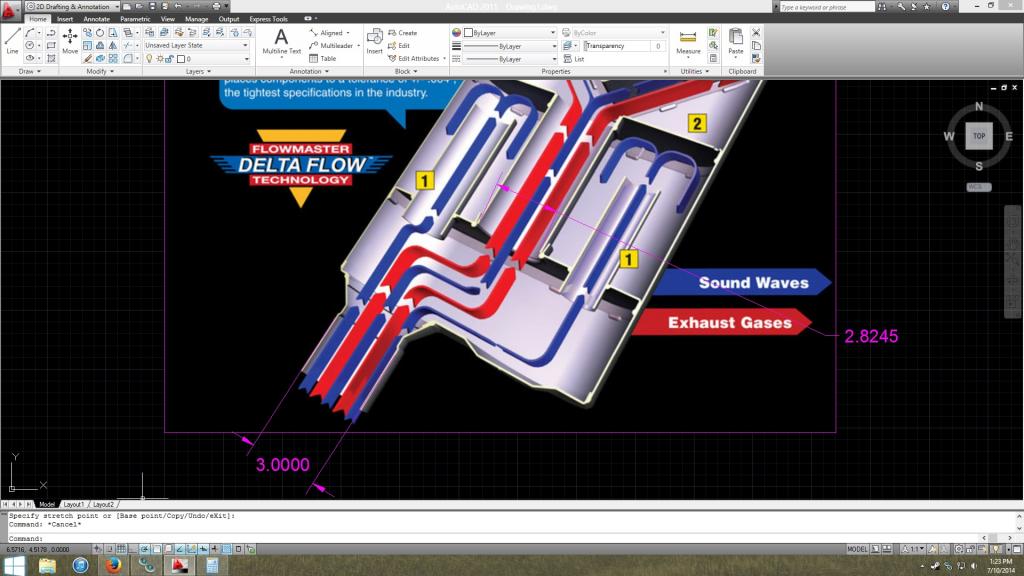Expand the Layers panel
1024x576 pixels.
(199, 71)
